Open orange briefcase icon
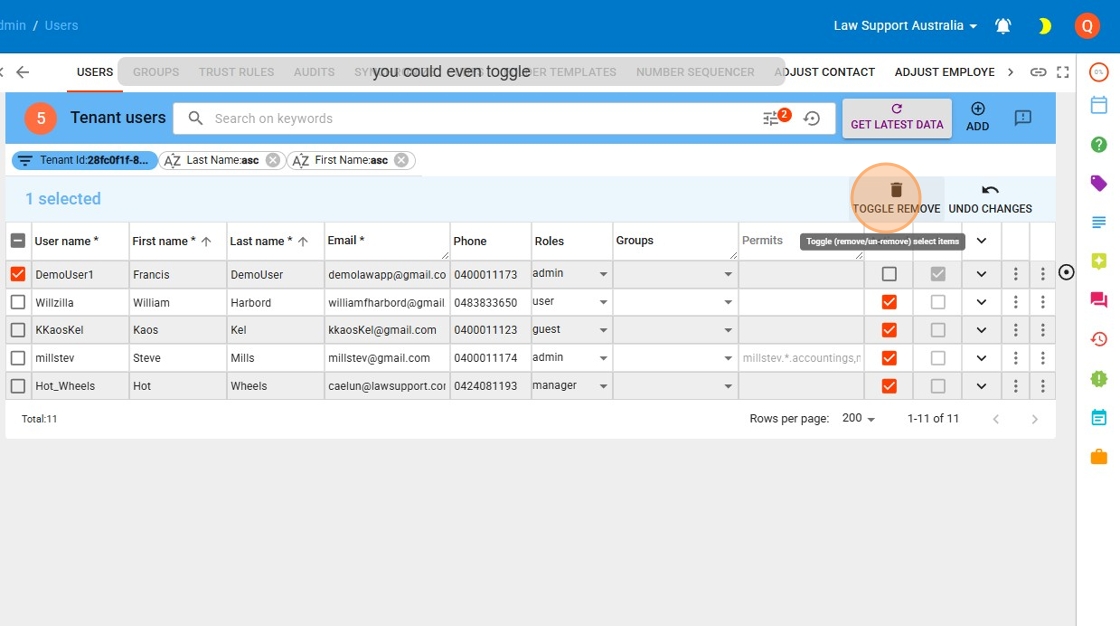This screenshot has height=626, width=1120. pos(1099,456)
